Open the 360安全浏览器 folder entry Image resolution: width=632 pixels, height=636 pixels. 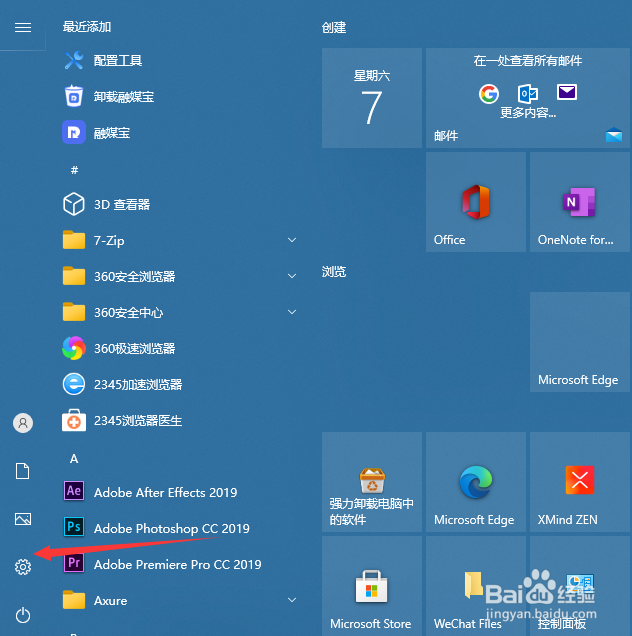[x=179, y=276]
